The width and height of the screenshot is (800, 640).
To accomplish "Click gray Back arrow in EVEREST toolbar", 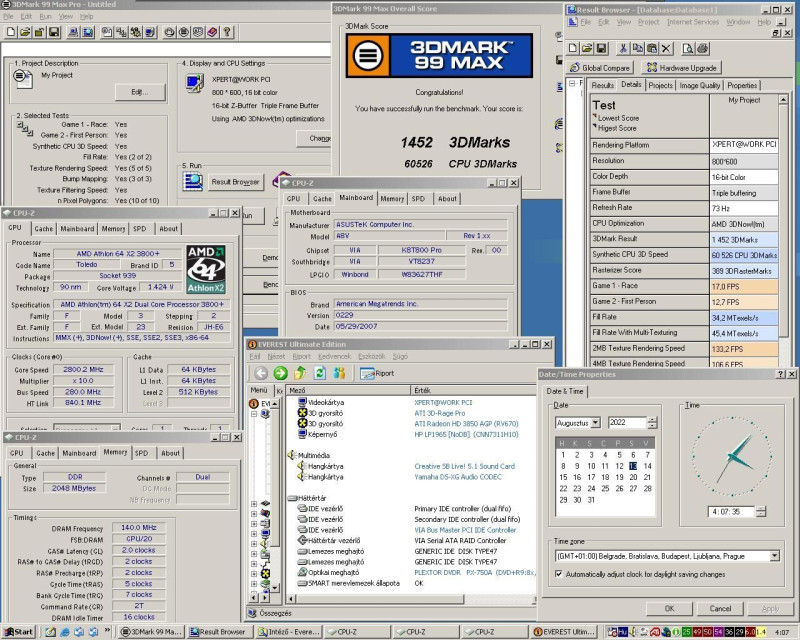I will [261, 373].
